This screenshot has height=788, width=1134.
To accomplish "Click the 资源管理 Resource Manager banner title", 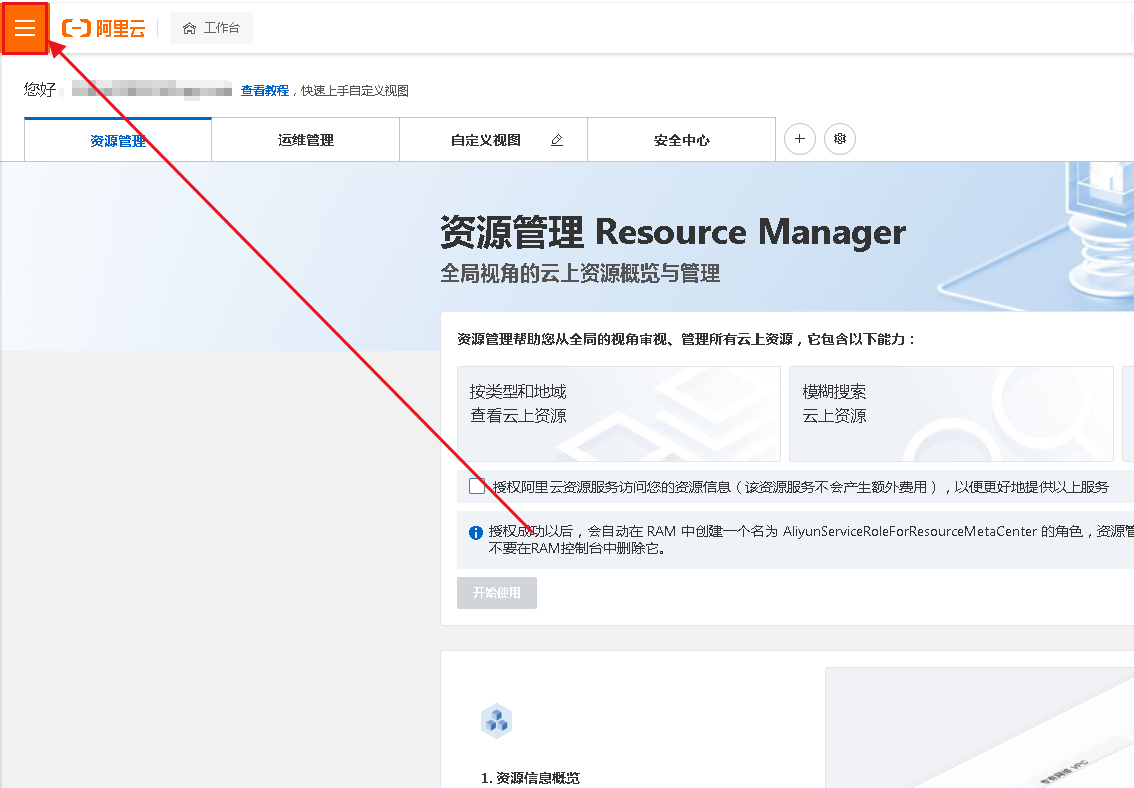I will (x=673, y=232).
